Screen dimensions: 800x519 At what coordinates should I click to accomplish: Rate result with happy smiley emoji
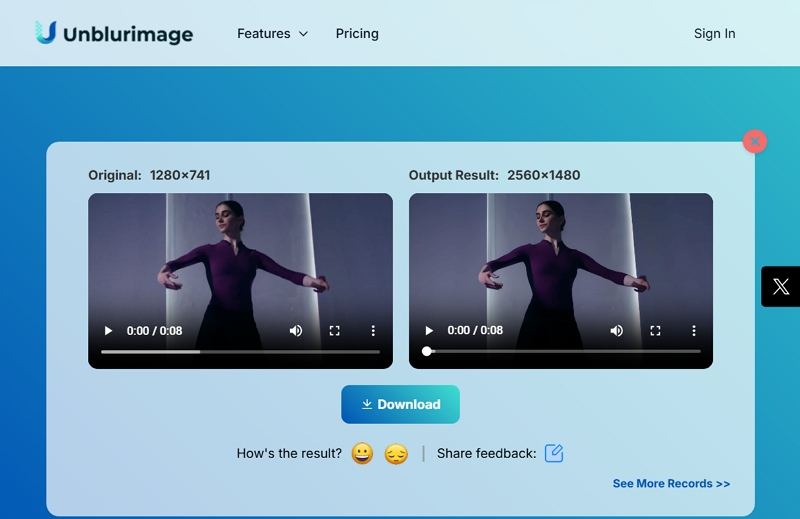pos(362,454)
